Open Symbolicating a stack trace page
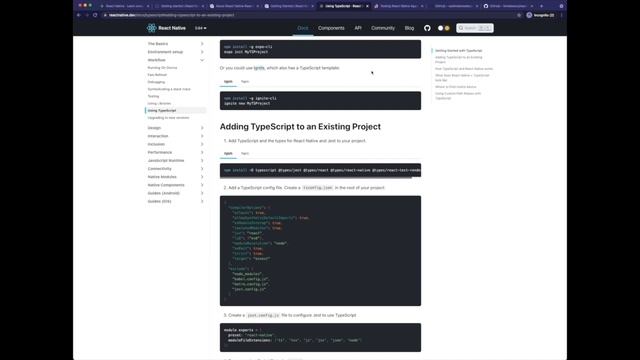 [x=169, y=89]
